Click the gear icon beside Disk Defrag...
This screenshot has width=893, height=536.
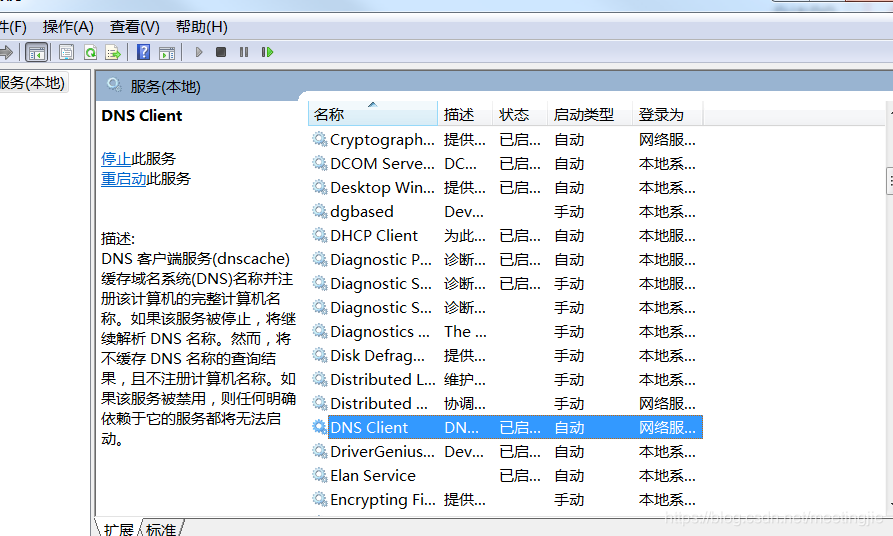coord(319,355)
